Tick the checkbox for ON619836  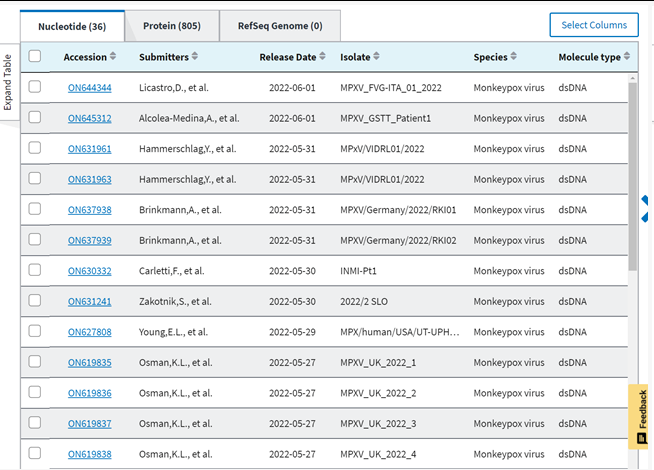pos(35,392)
